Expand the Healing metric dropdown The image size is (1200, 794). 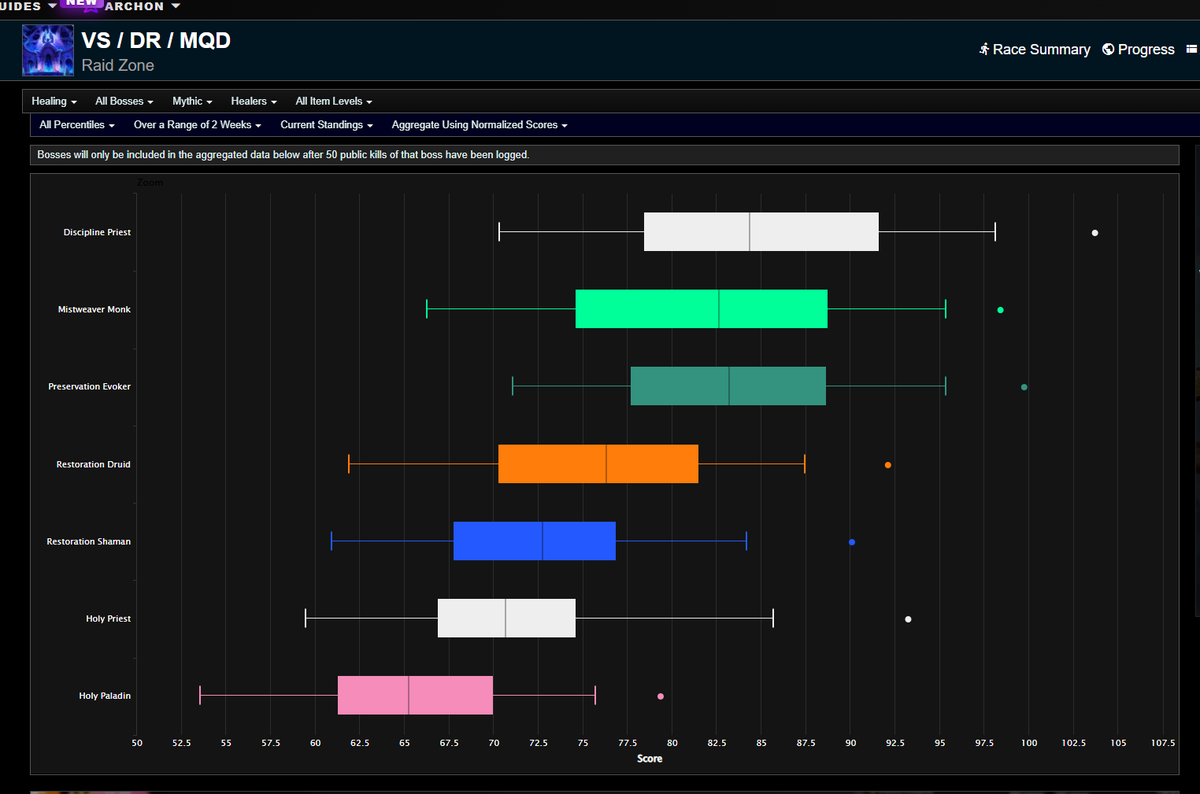click(x=54, y=101)
